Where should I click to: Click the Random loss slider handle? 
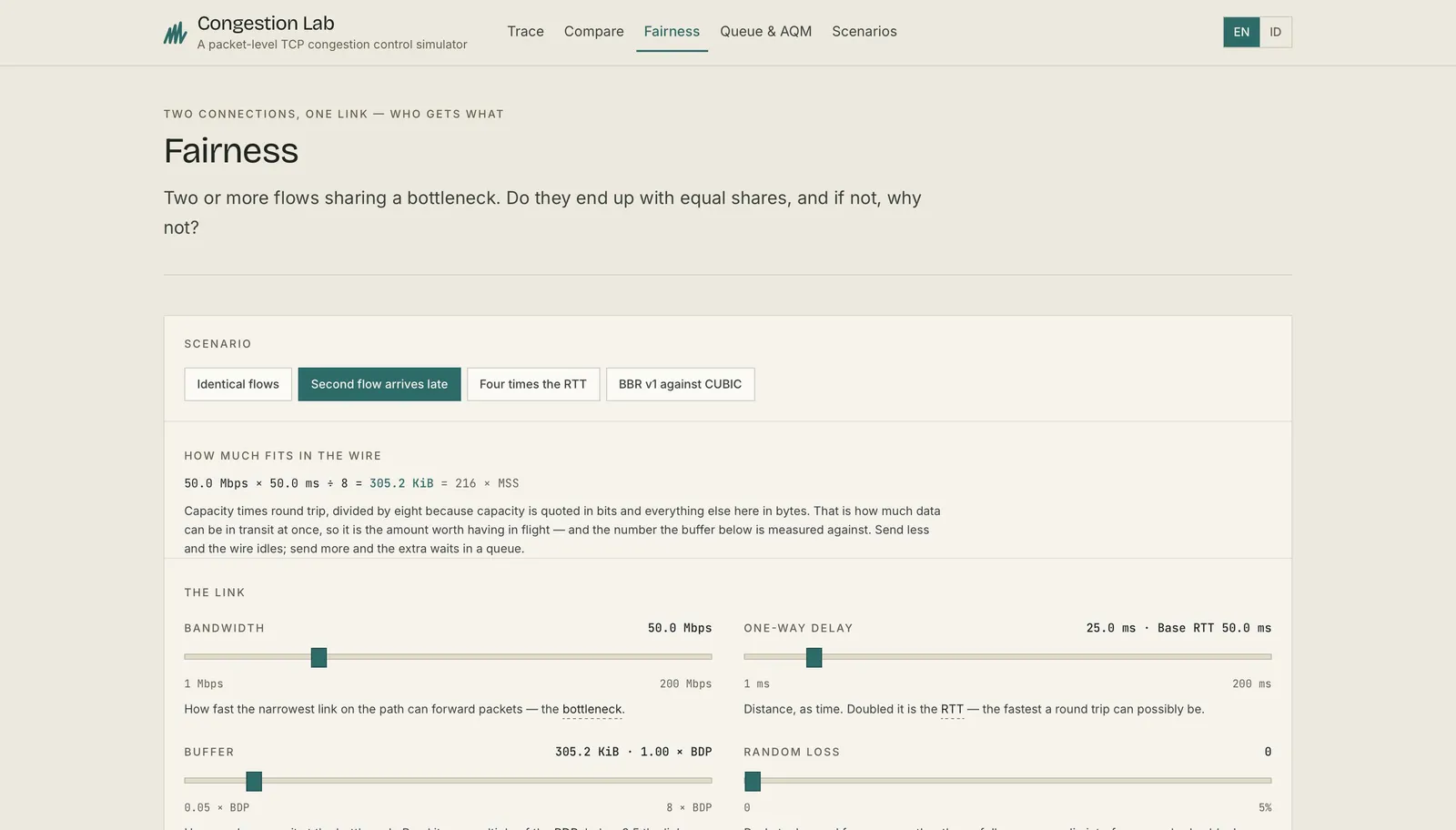[753, 781]
